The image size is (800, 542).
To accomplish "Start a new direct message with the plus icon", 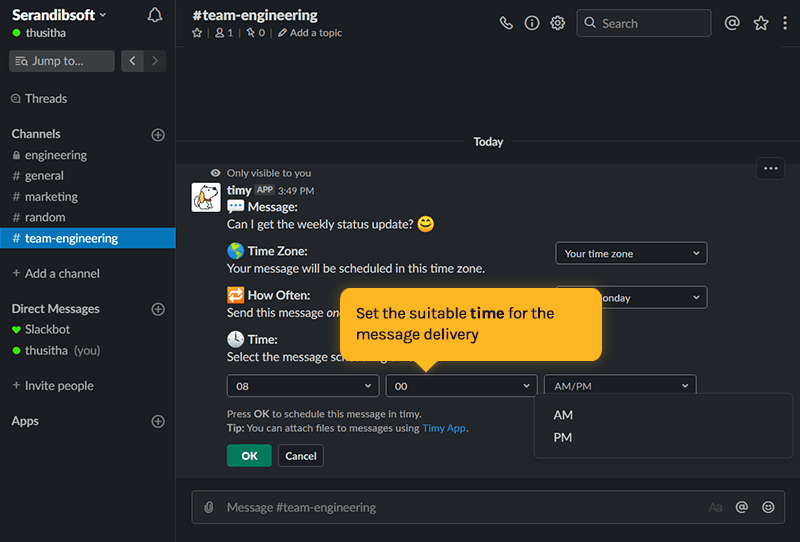I will (158, 309).
